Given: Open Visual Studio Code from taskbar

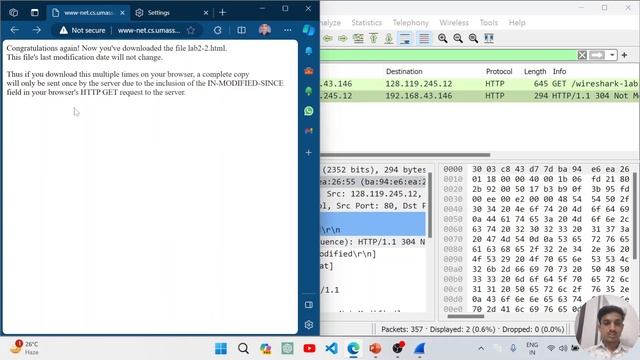Looking at the screenshot, I should click(331, 349).
